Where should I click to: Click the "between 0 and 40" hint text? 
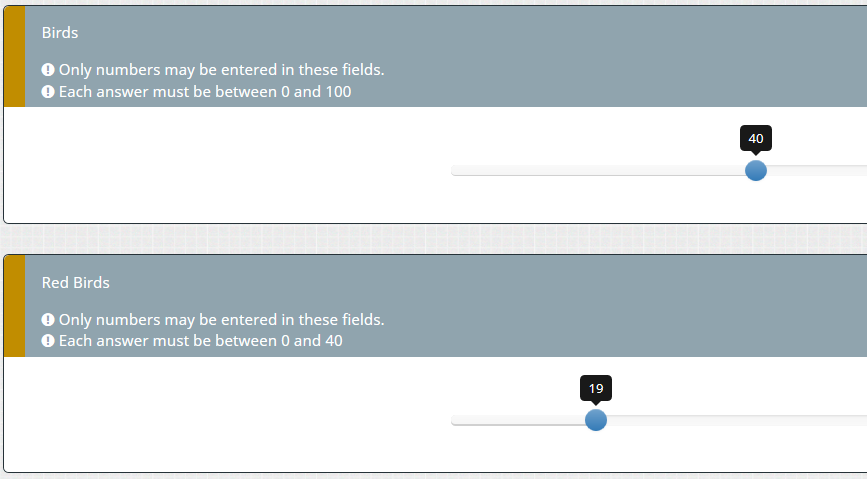(x=200, y=342)
